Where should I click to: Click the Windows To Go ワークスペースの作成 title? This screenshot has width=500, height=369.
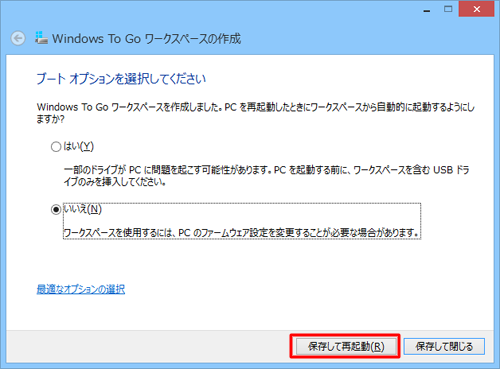(147, 39)
